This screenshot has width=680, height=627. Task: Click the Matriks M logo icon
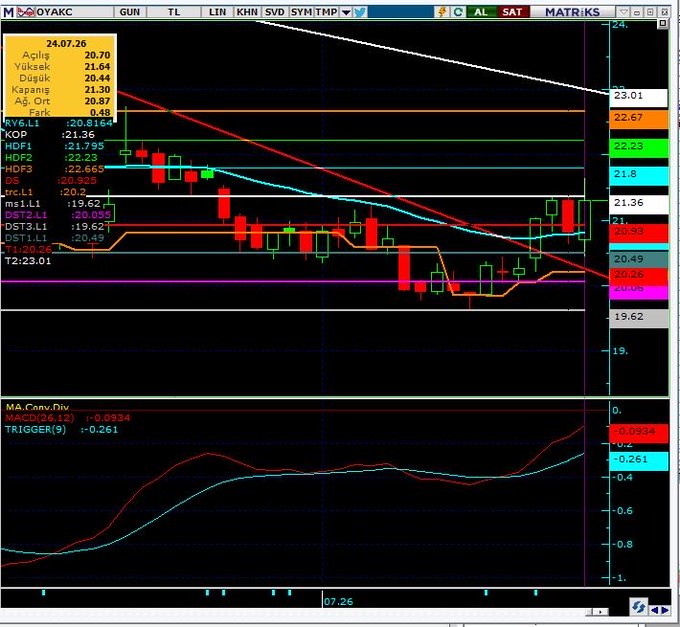pos(8,12)
